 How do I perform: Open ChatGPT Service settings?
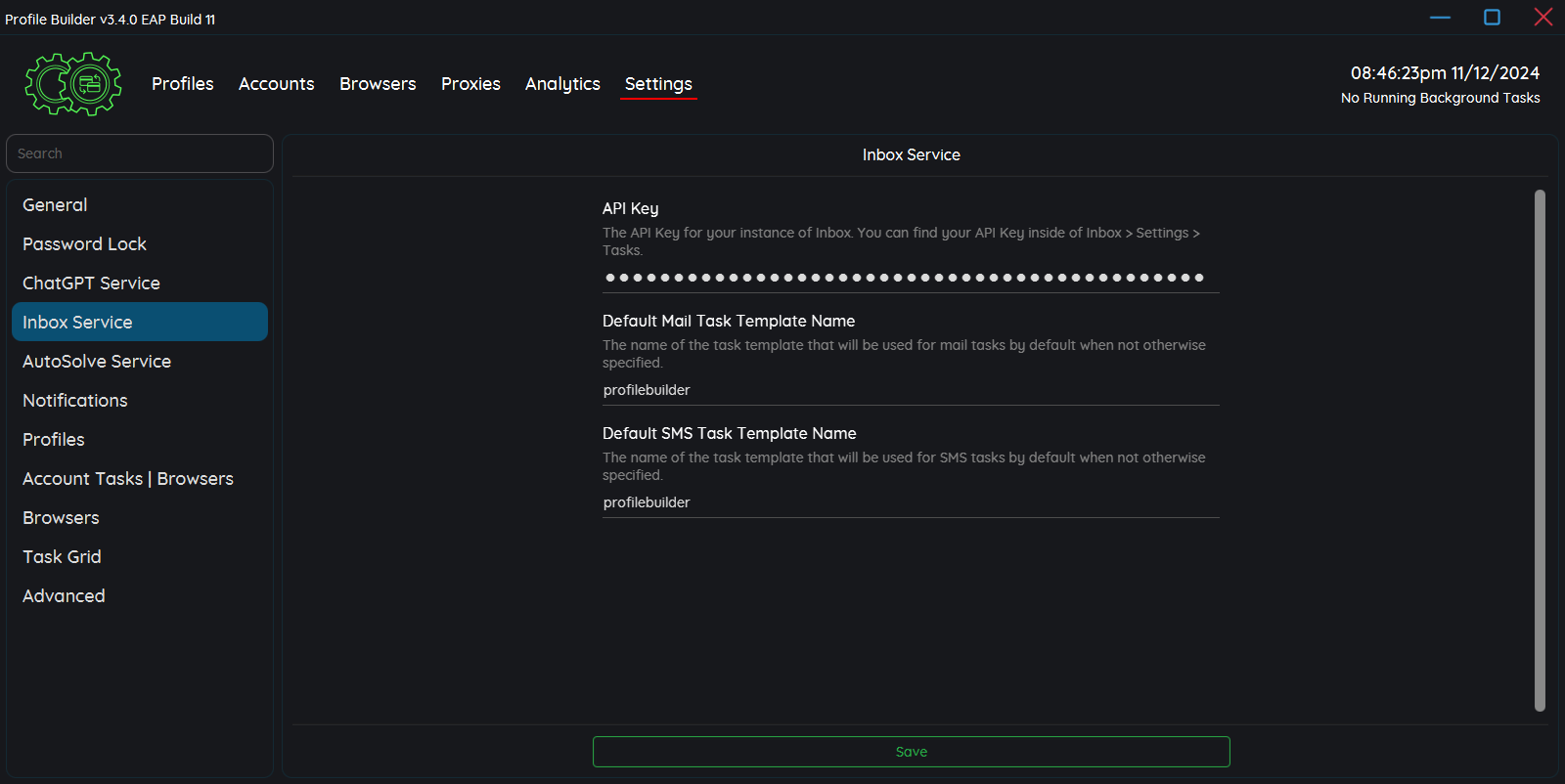[91, 283]
